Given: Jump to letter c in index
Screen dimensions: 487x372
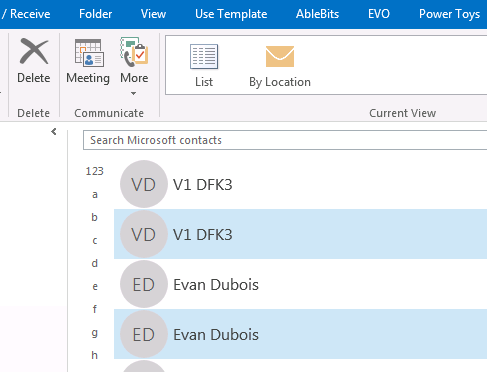Looking at the screenshot, I should click(x=95, y=240).
